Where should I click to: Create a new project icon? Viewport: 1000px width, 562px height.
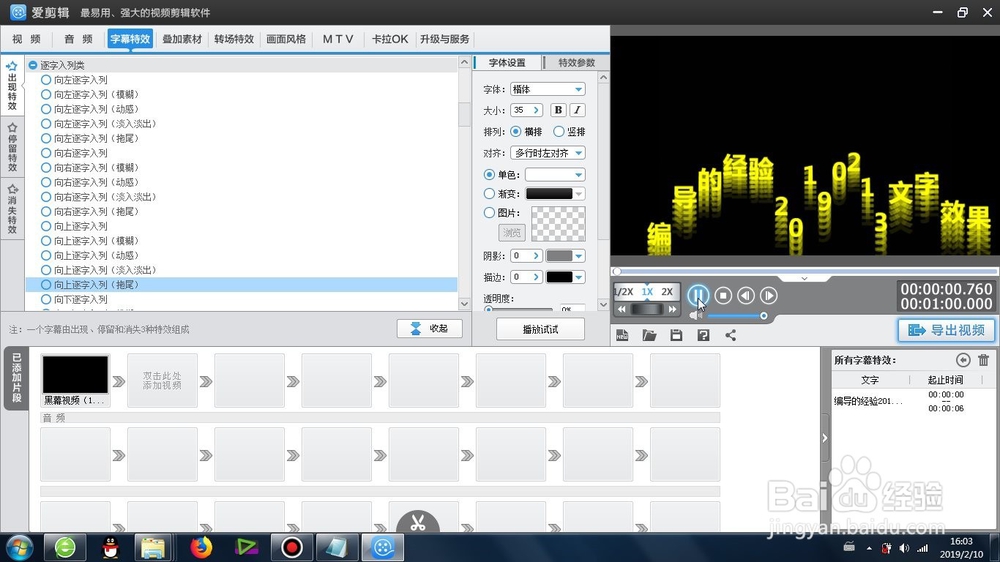622,335
